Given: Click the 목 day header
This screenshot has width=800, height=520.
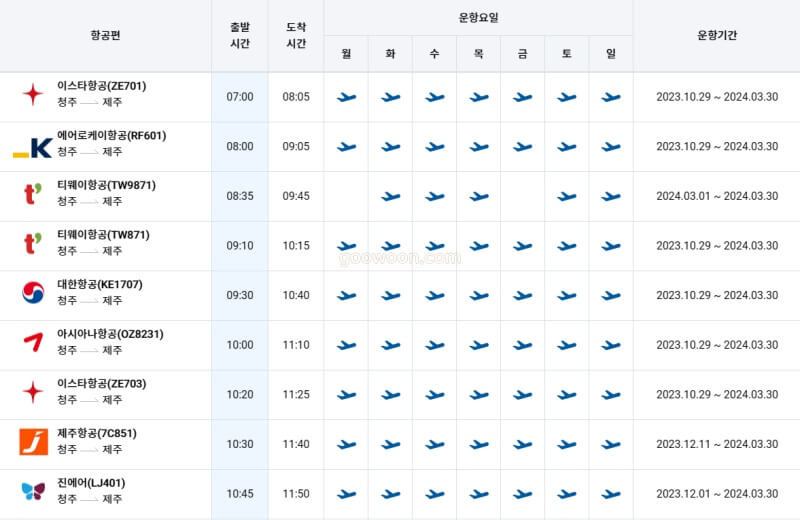Looking at the screenshot, I should 479,54.
